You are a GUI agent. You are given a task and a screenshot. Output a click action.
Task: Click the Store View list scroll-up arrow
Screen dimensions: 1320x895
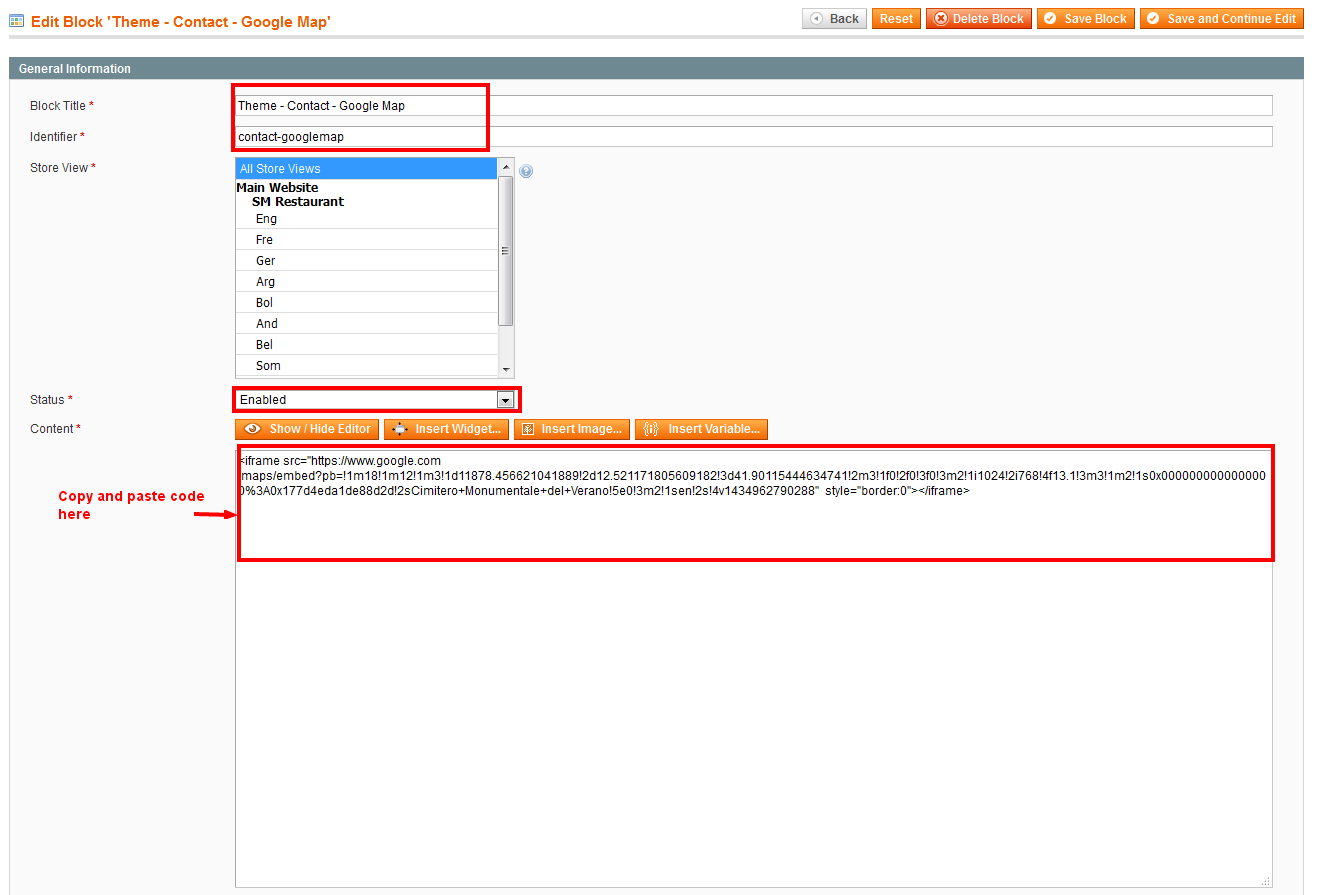click(506, 167)
